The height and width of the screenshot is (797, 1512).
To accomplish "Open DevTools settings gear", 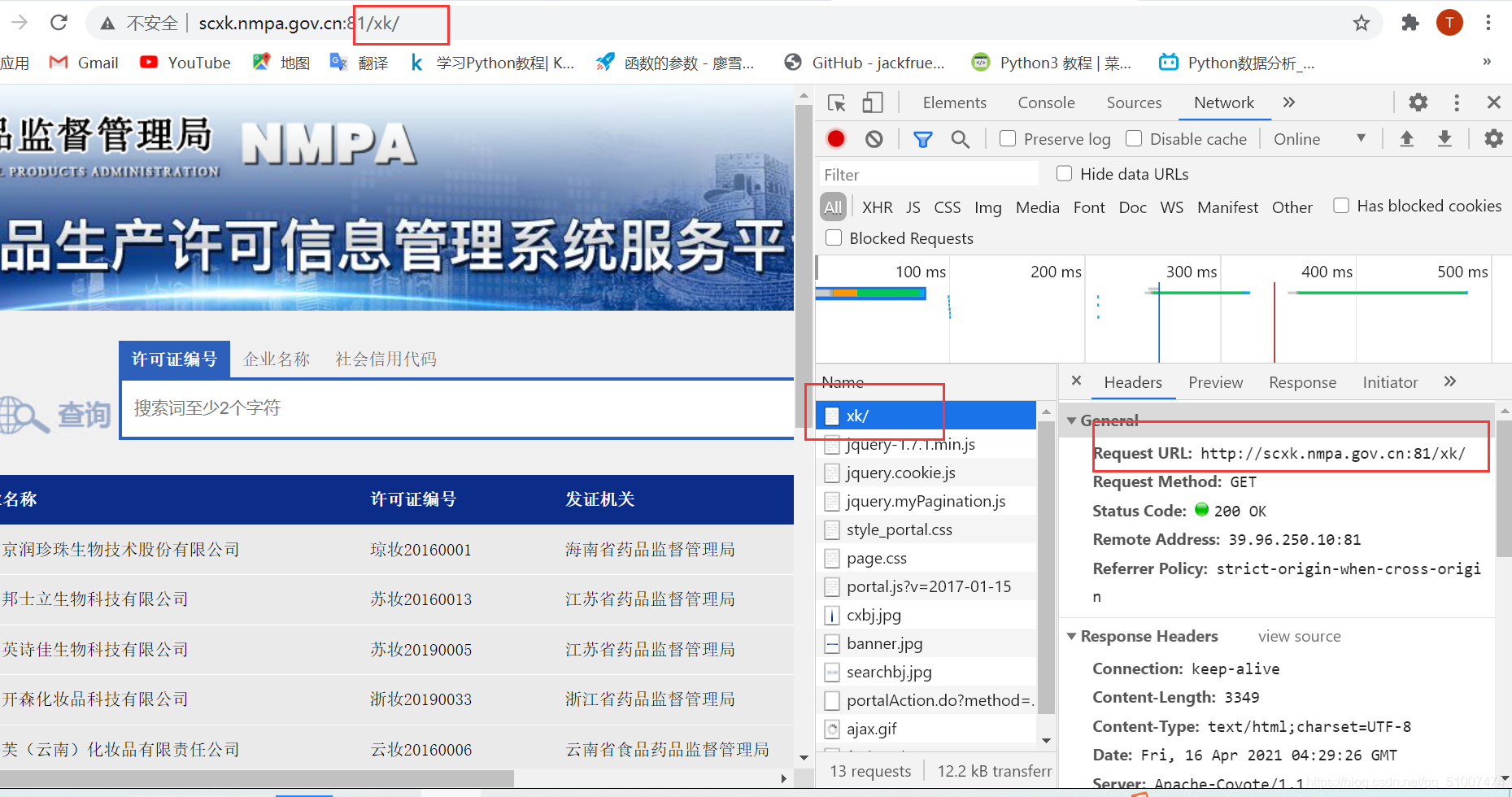I will [x=1418, y=102].
